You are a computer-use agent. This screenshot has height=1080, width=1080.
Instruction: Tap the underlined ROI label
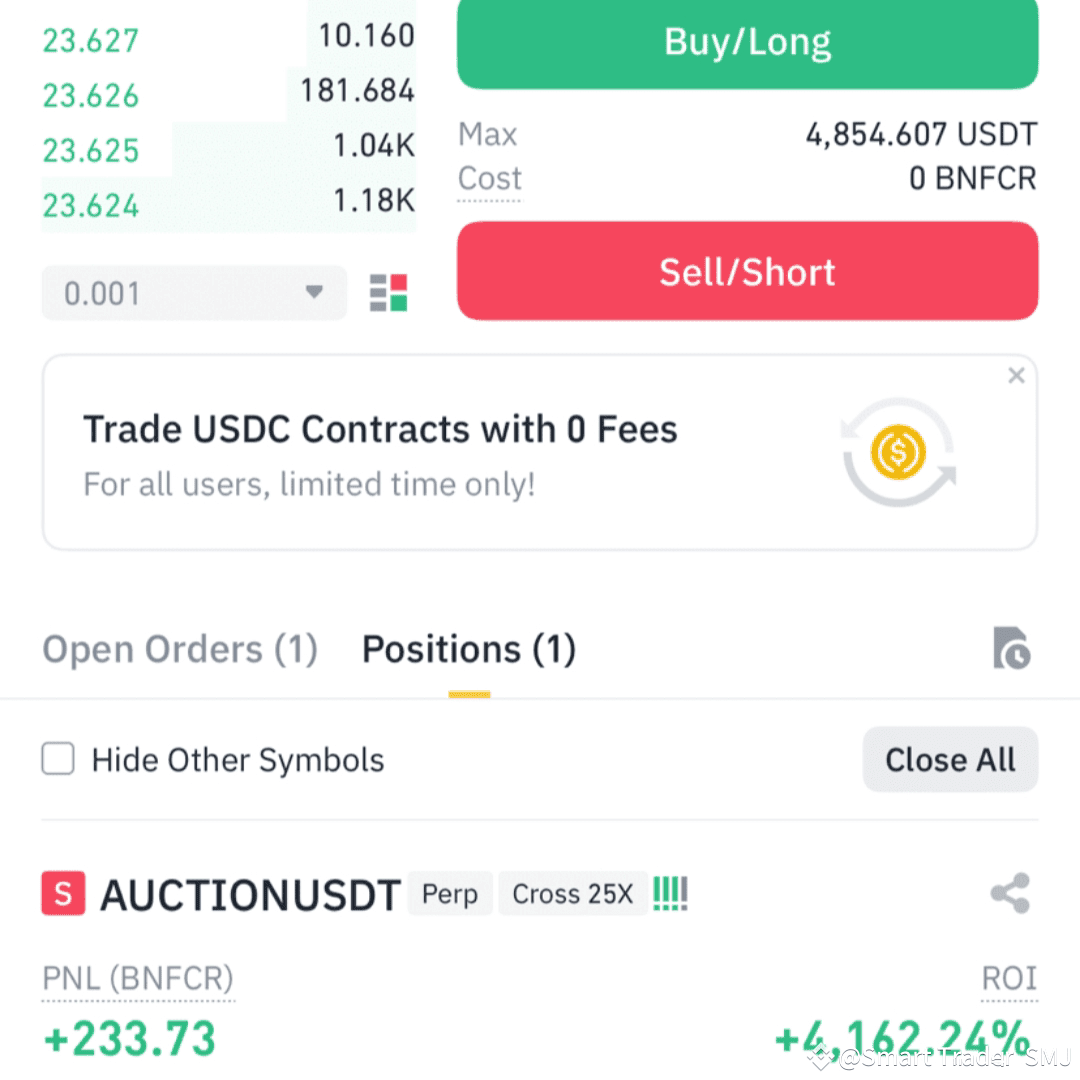(x=1009, y=978)
